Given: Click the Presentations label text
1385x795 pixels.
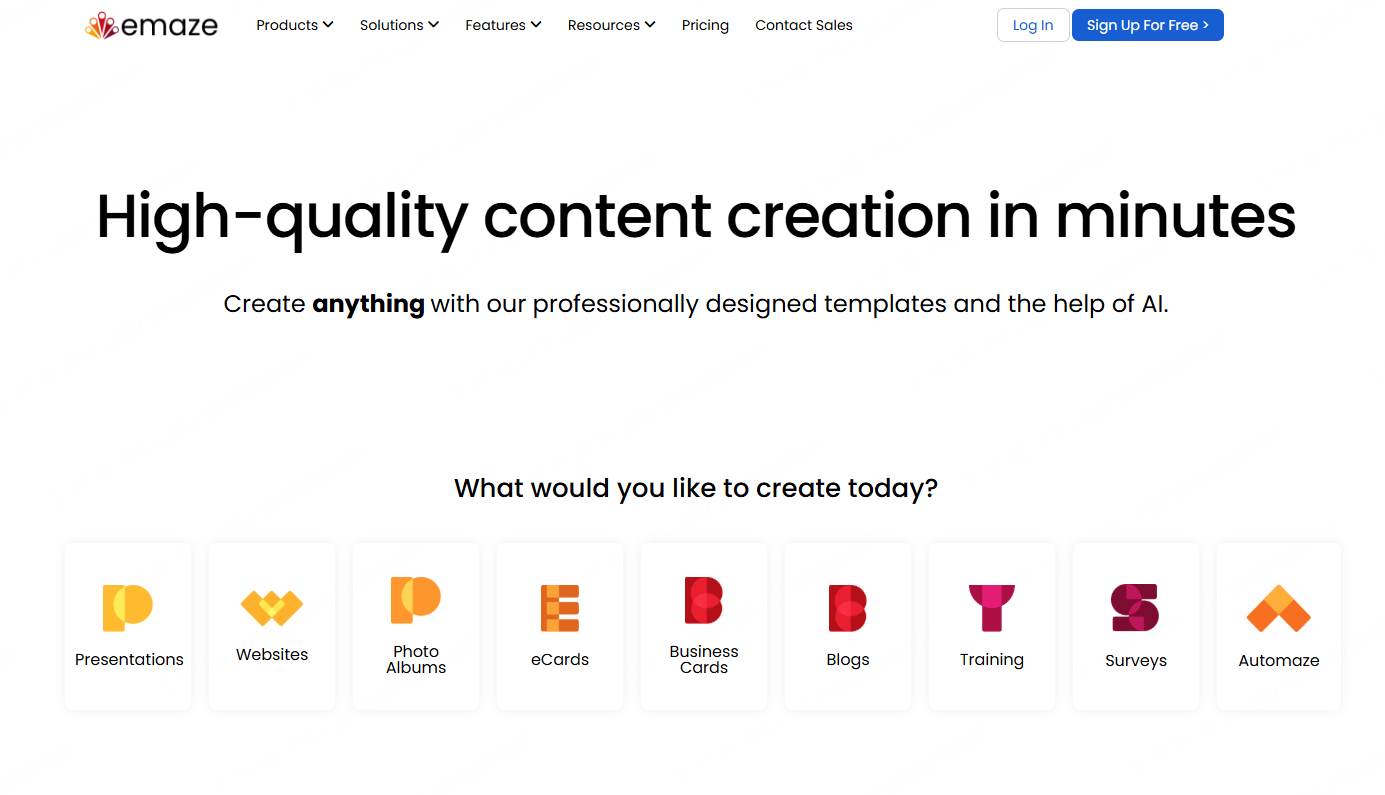Looking at the screenshot, I should click(x=129, y=660).
